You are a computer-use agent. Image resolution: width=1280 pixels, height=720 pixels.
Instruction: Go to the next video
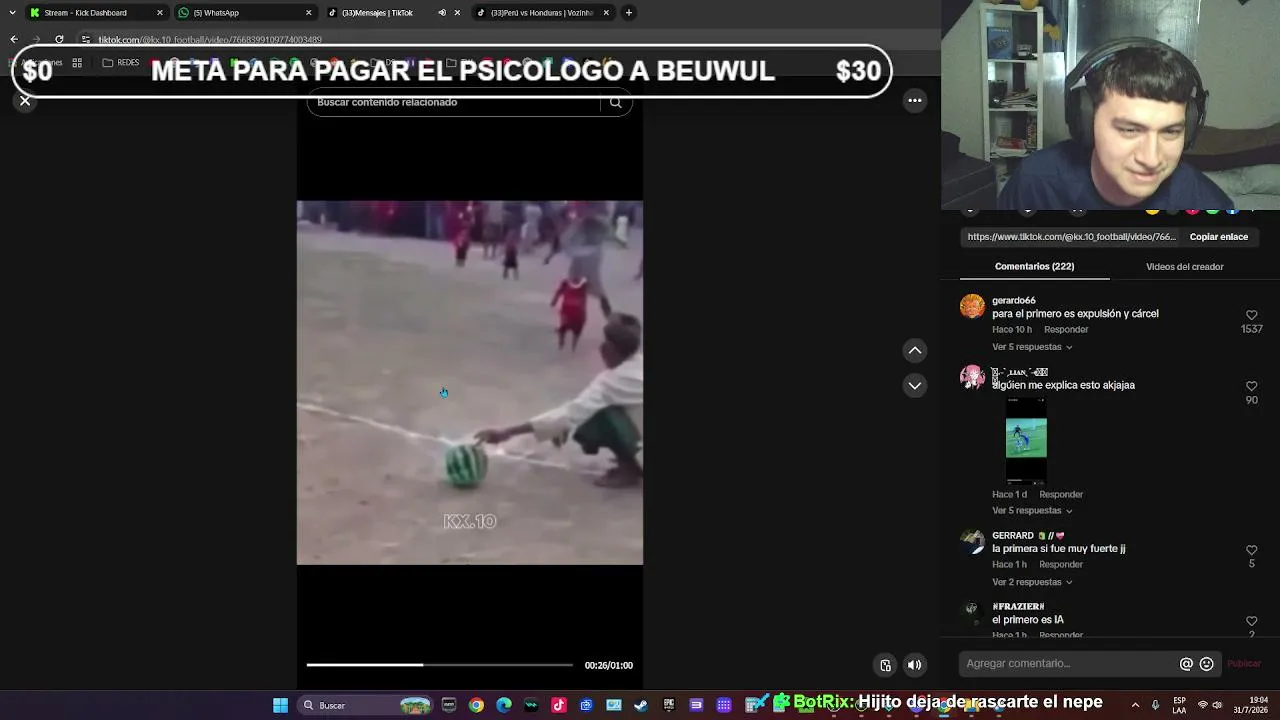tap(915, 386)
